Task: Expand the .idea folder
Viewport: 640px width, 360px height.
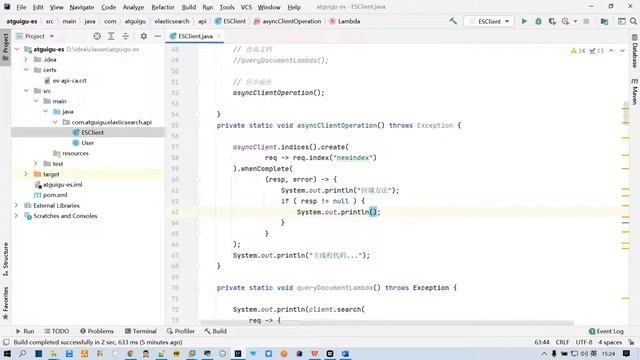Action: click(26, 60)
